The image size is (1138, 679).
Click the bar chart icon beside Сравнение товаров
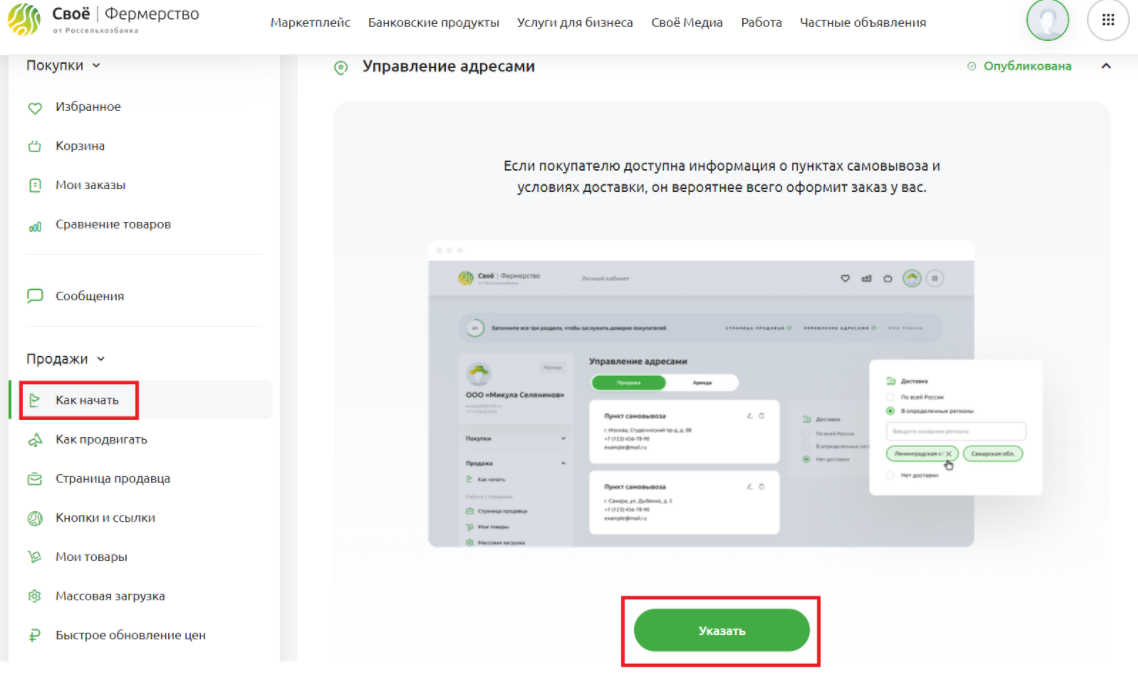point(35,226)
